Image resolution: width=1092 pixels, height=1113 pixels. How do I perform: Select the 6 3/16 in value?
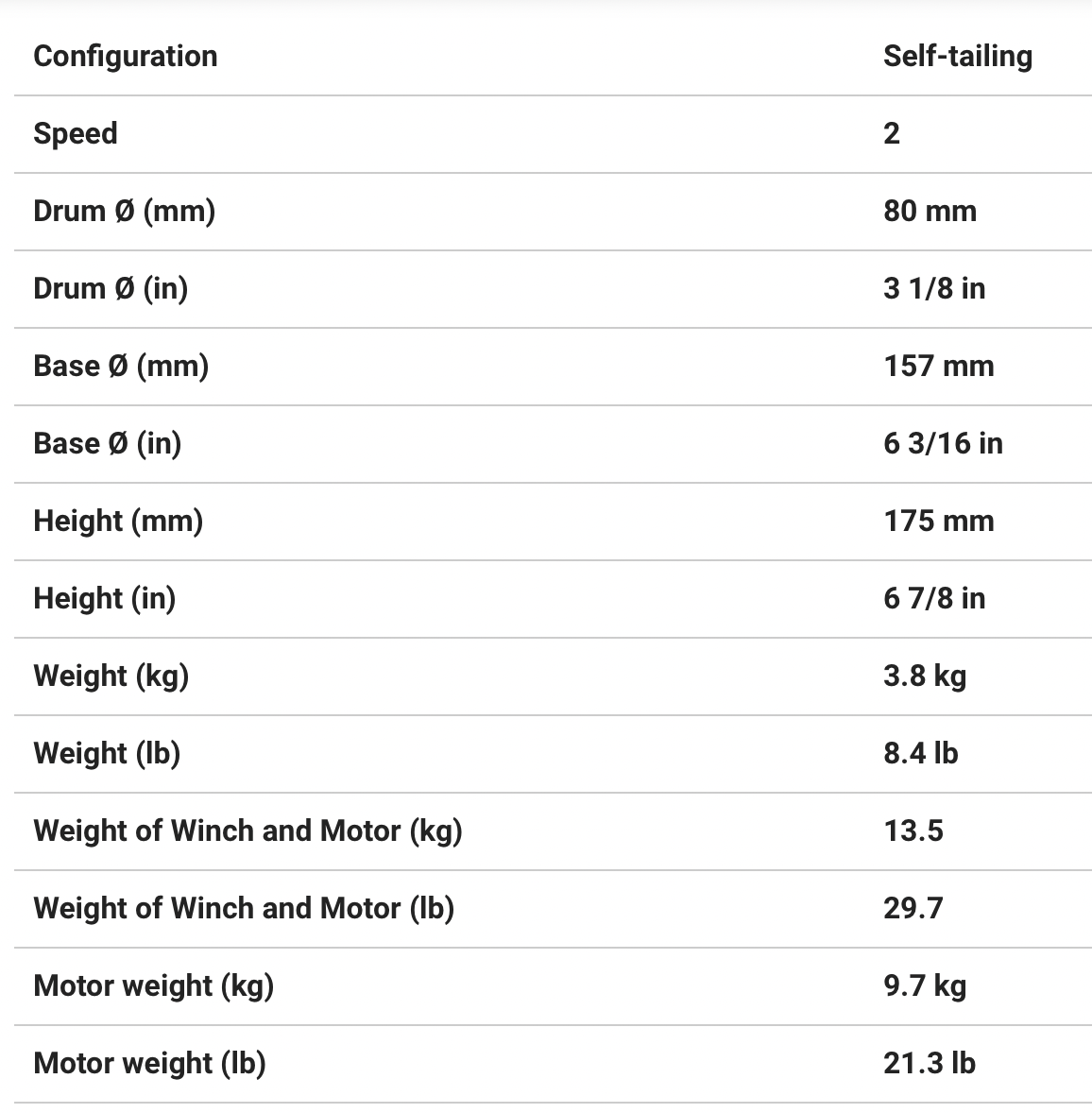[x=943, y=443]
